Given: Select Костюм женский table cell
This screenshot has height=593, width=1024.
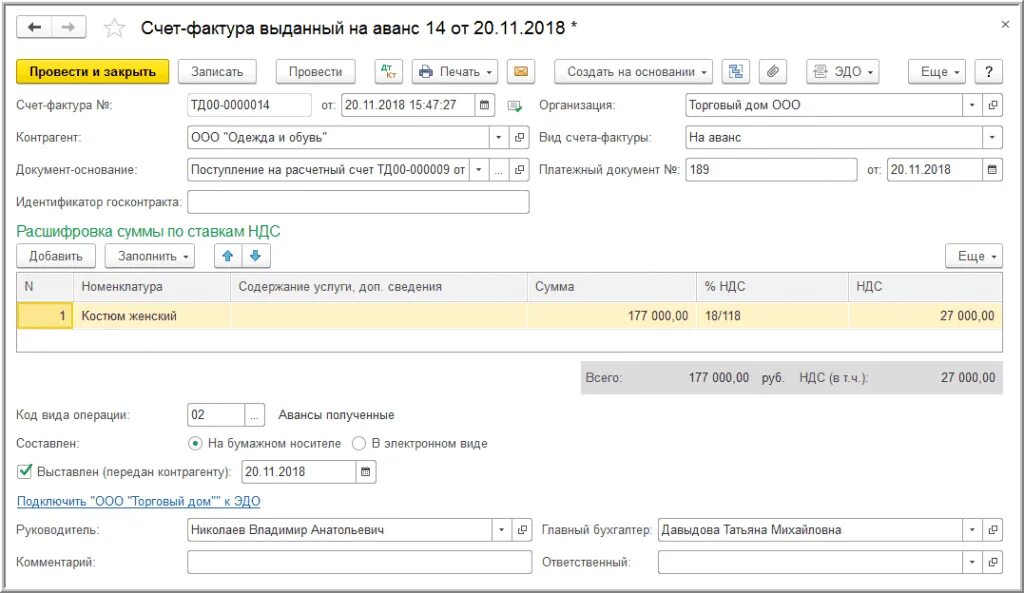Looking at the screenshot, I should [x=152, y=316].
